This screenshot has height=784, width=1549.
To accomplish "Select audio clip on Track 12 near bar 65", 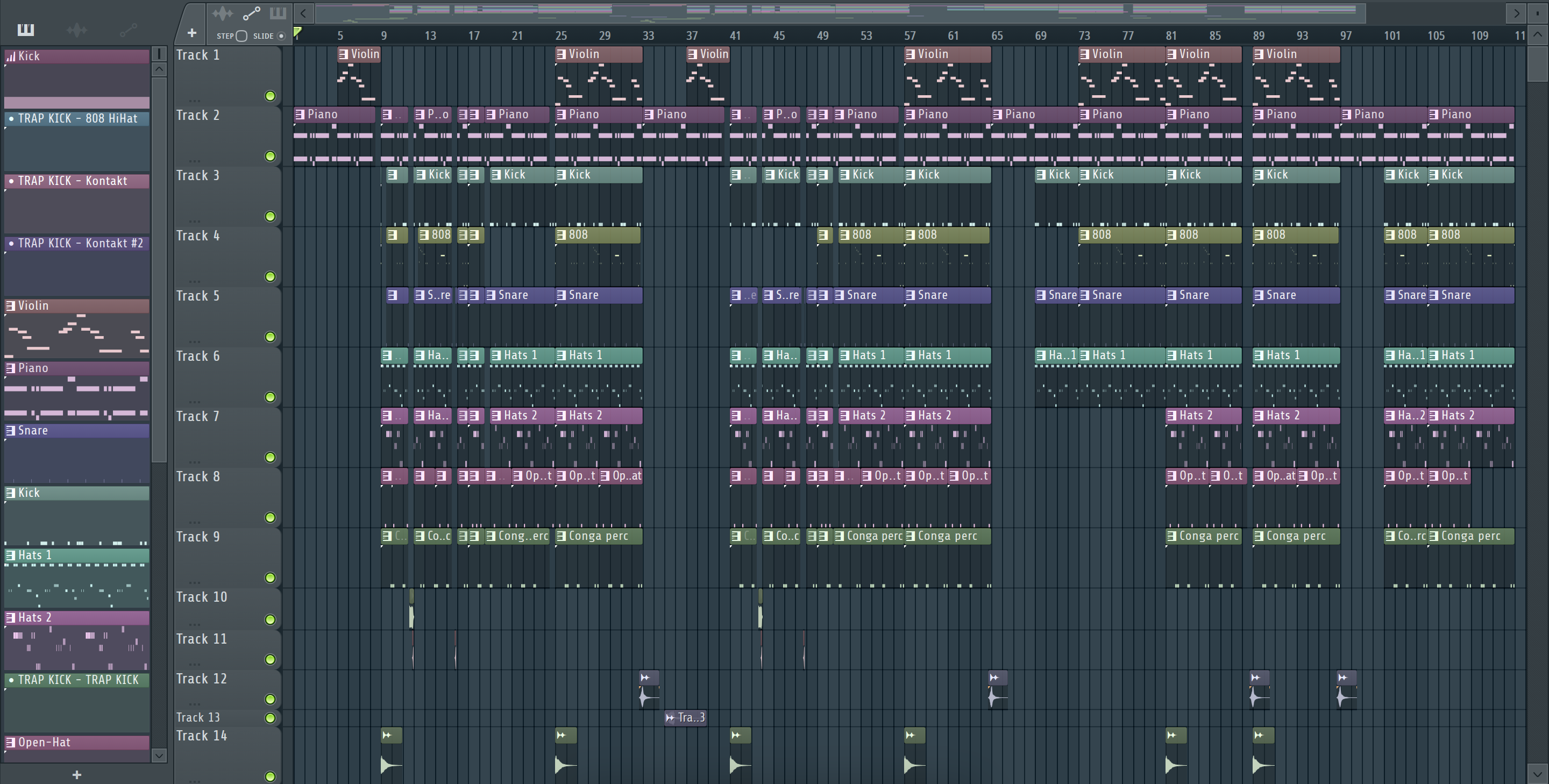I will (997, 689).
